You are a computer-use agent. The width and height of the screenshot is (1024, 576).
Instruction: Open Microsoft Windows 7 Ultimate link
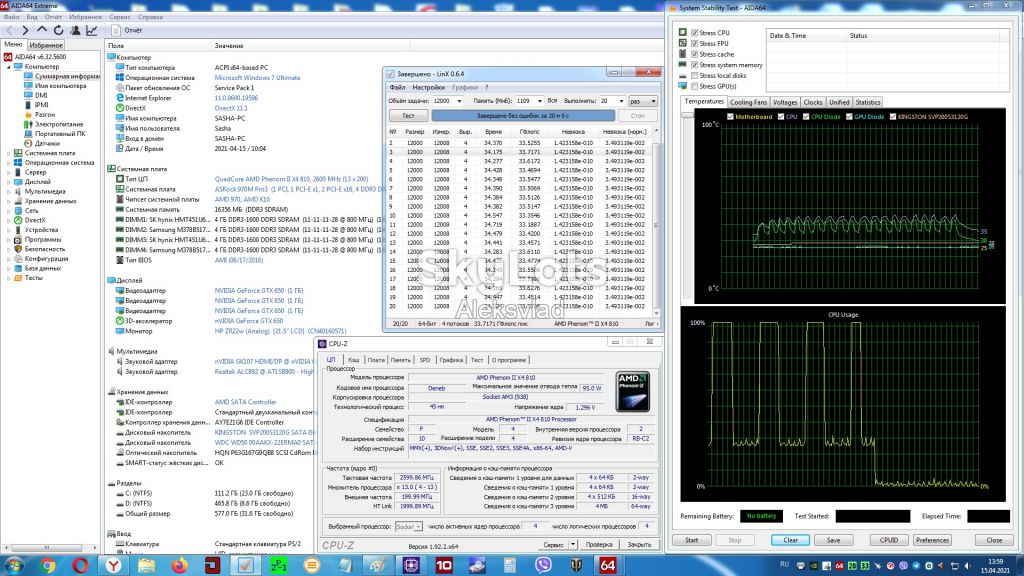(257, 77)
